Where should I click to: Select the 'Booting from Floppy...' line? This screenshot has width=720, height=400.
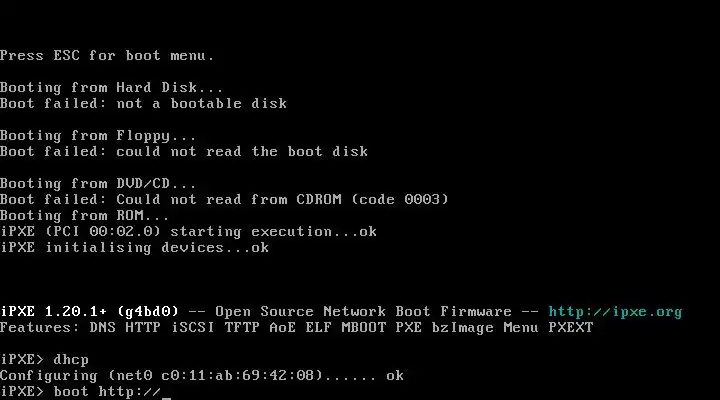[x=98, y=136]
